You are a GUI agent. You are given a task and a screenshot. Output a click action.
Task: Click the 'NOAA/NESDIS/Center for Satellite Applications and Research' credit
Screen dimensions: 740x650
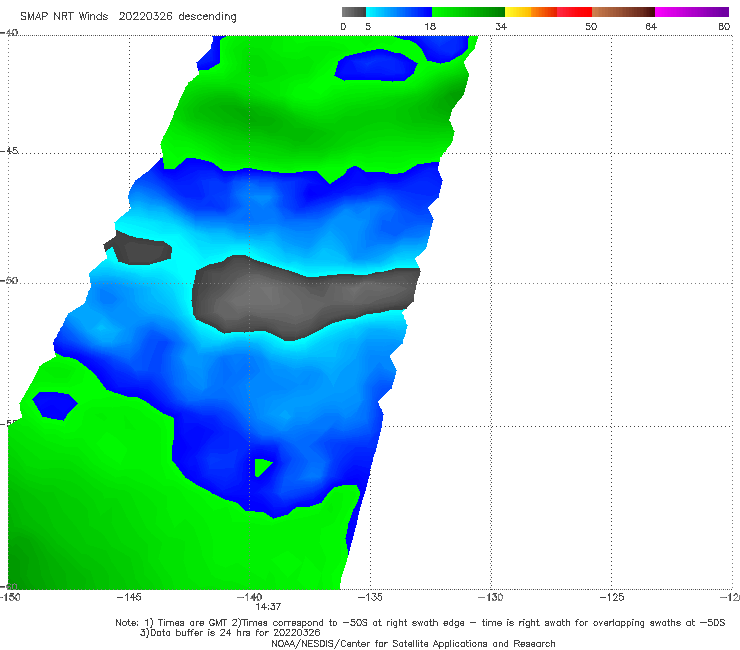click(413, 644)
